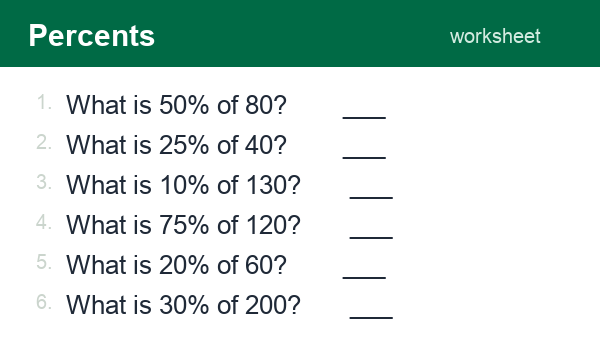
Task: Click list number 5 marker
Action: click(44, 262)
